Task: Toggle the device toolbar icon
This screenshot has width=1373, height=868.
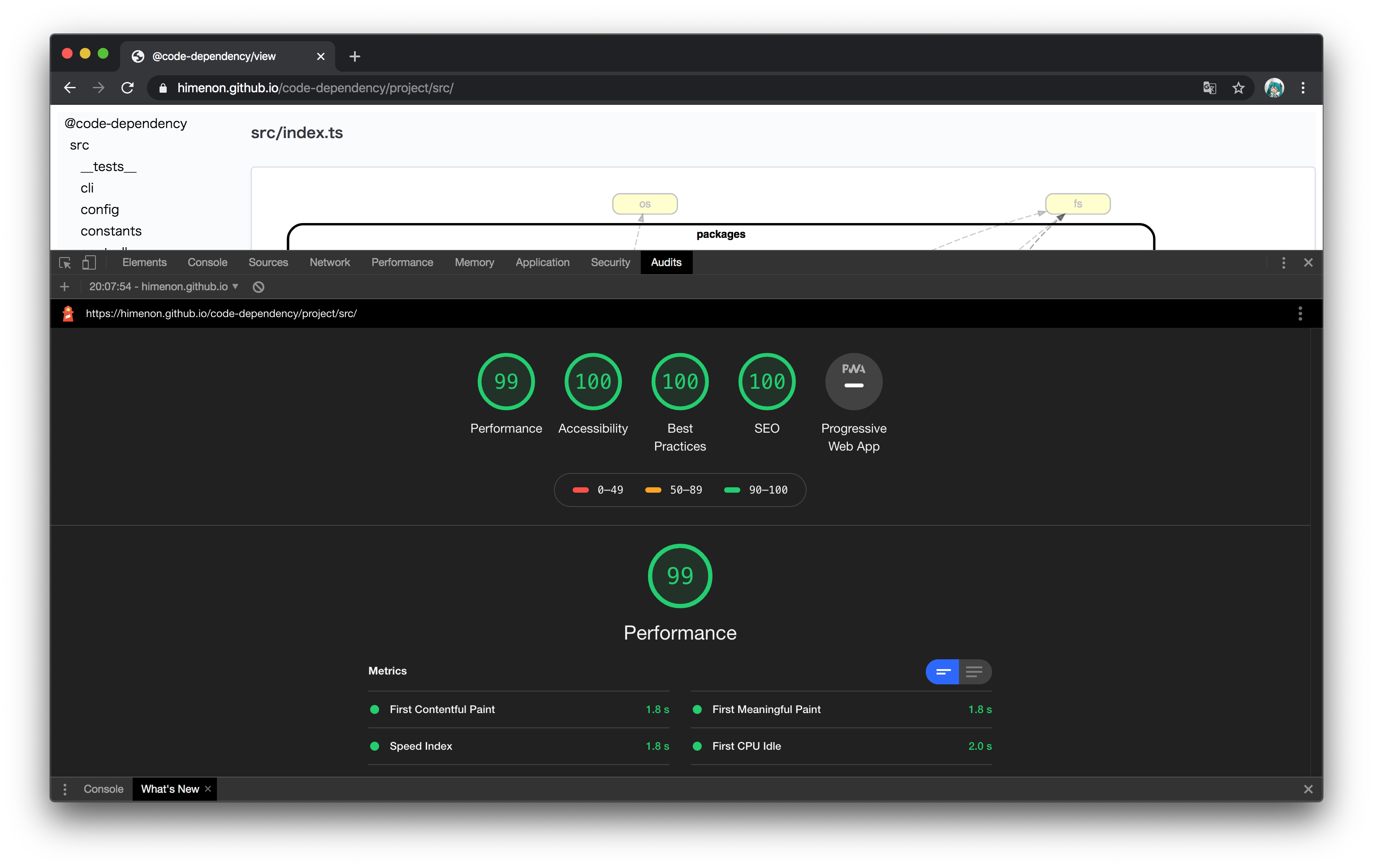Action: [89, 263]
